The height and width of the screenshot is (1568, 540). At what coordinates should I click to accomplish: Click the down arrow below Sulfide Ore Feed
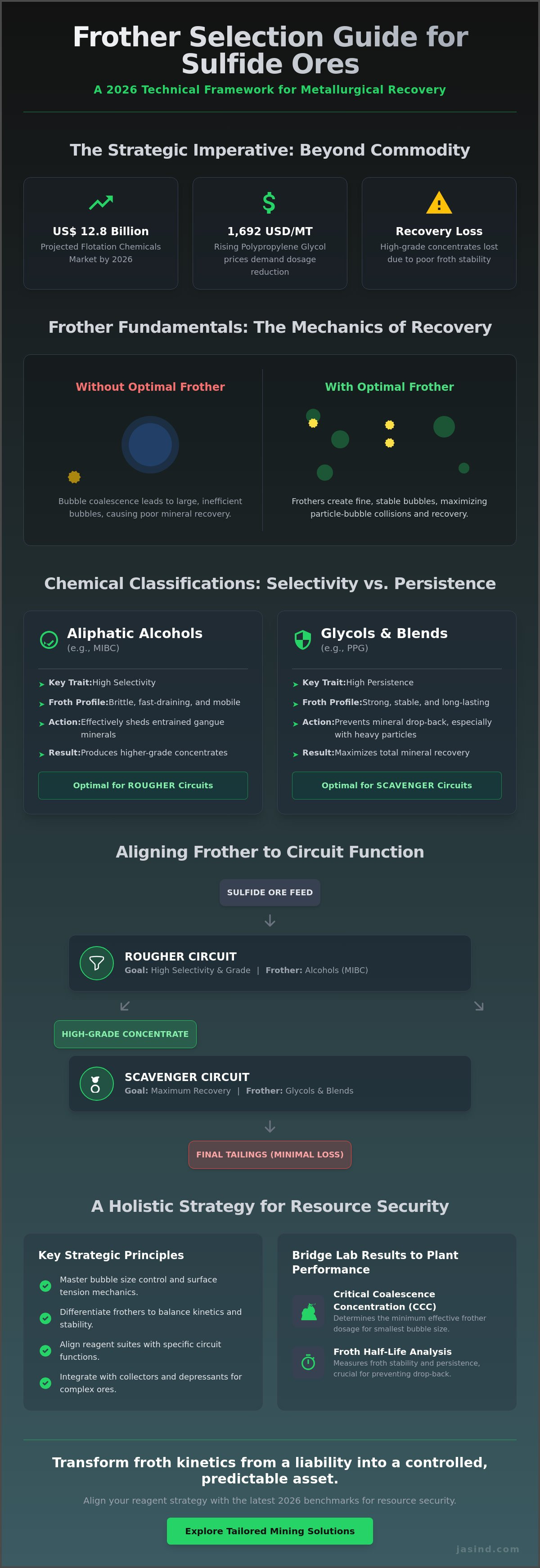click(270, 921)
